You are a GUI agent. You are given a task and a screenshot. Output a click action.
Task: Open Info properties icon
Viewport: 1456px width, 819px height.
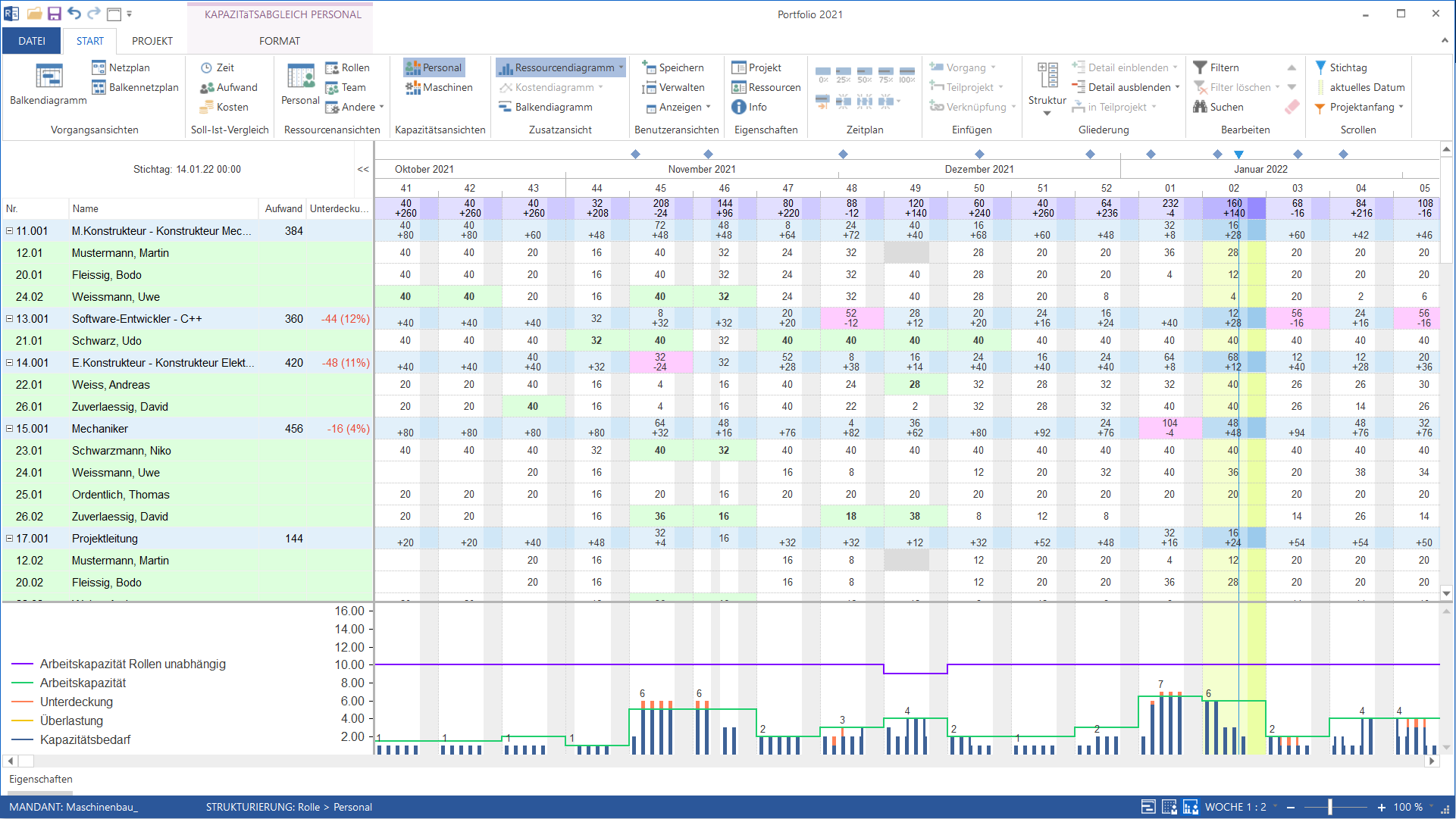[x=739, y=107]
